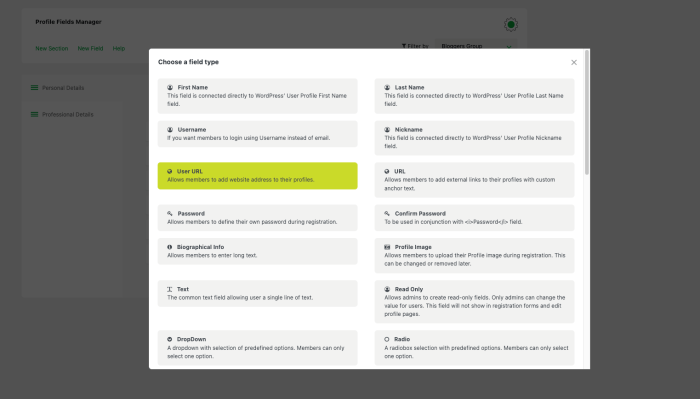
Task: Click the text cursor icon beside Text
Action: 170,289
